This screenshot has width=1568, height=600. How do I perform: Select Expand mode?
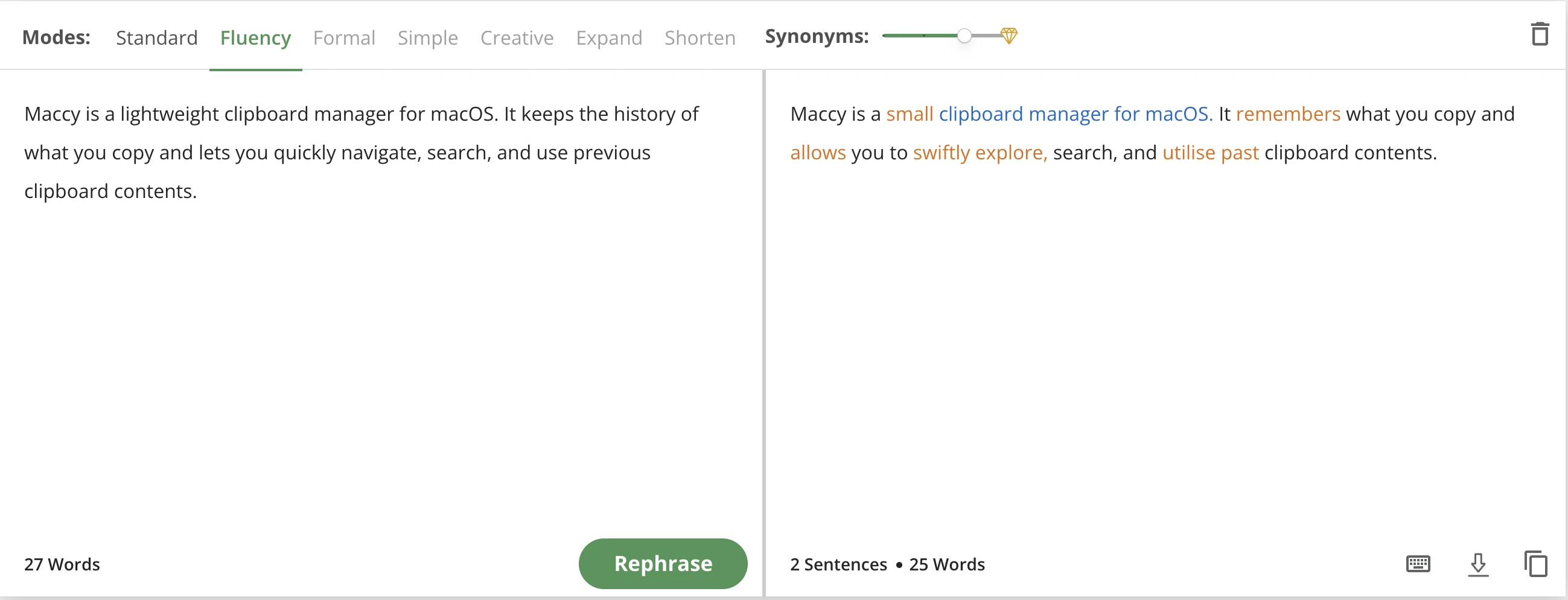coord(609,38)
